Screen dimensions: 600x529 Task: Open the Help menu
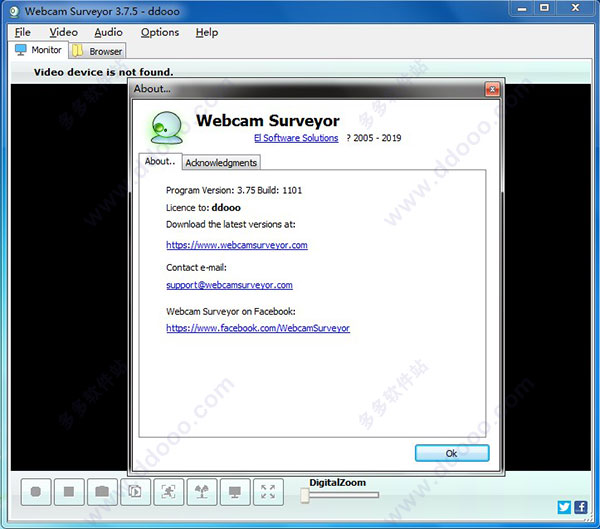tap(207, 33)
